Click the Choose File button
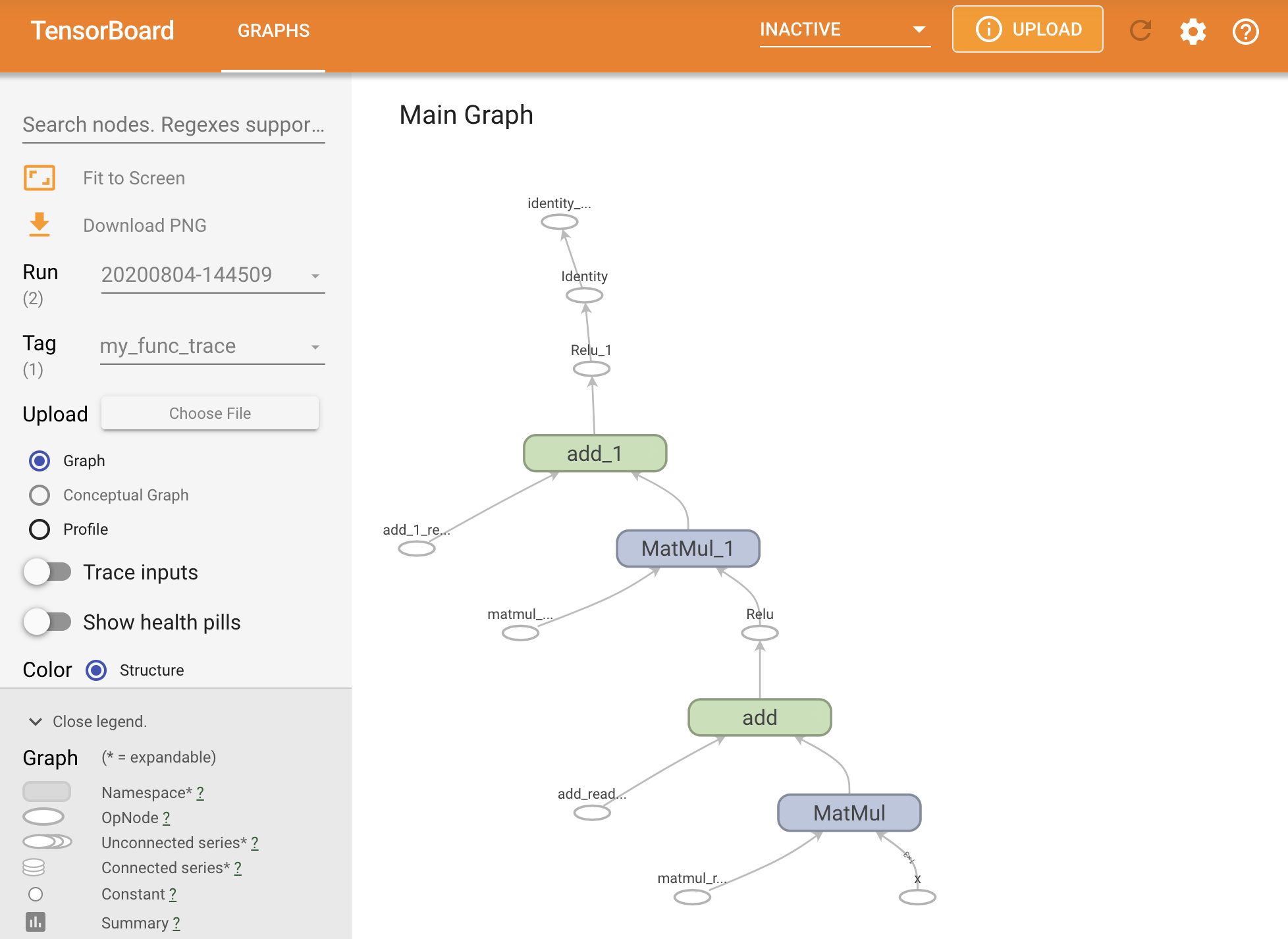 click(x=210, y=411)
